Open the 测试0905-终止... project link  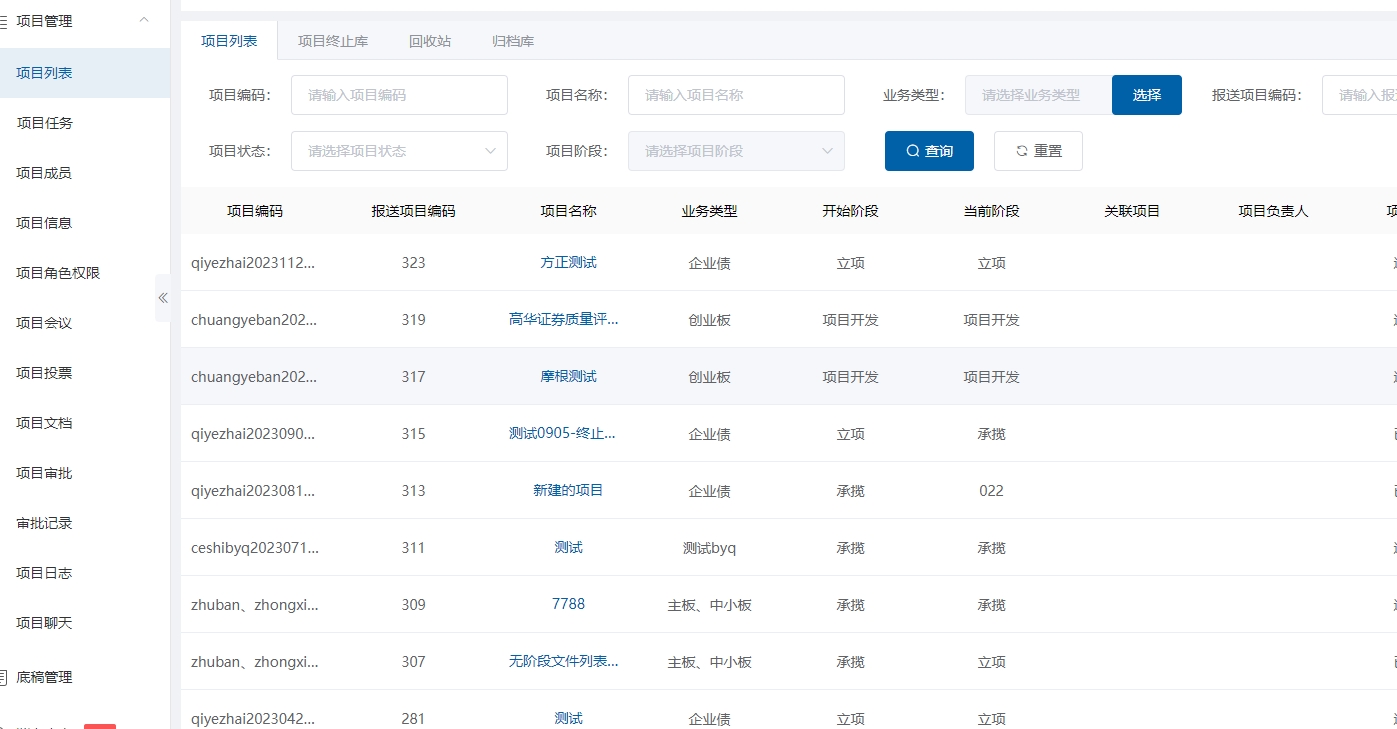pyautogui.click(x=562, y=433)
